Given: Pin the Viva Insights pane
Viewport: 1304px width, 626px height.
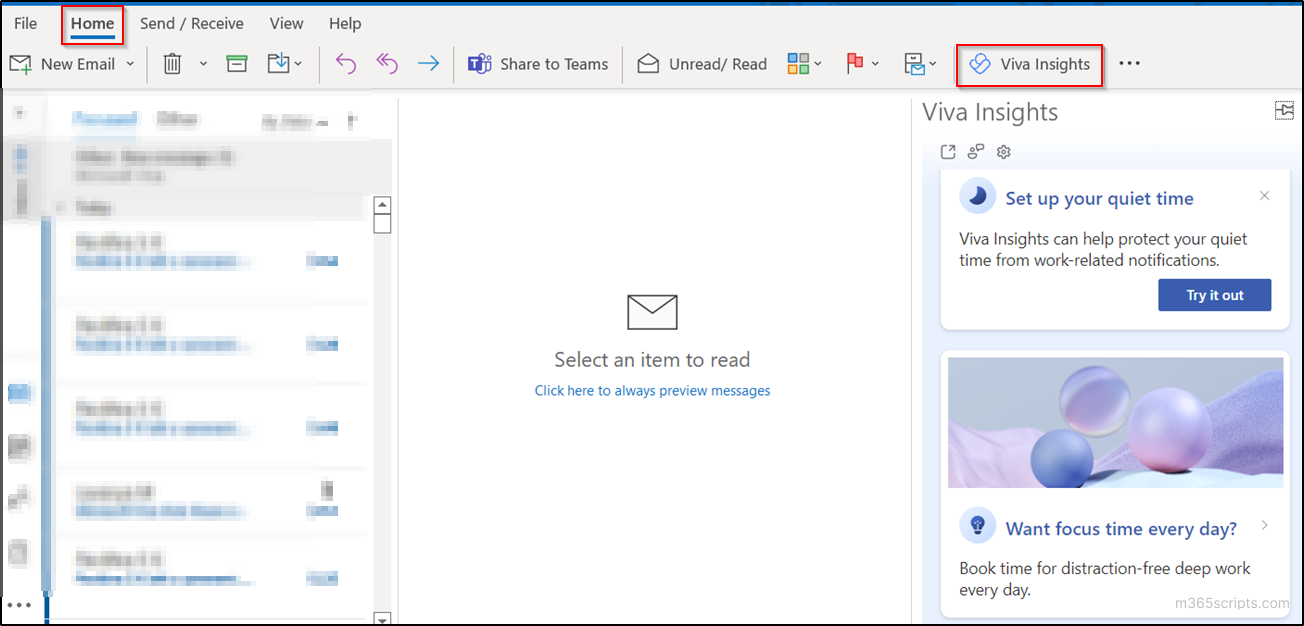Looking at the screenshot, I should (1285, 110).
